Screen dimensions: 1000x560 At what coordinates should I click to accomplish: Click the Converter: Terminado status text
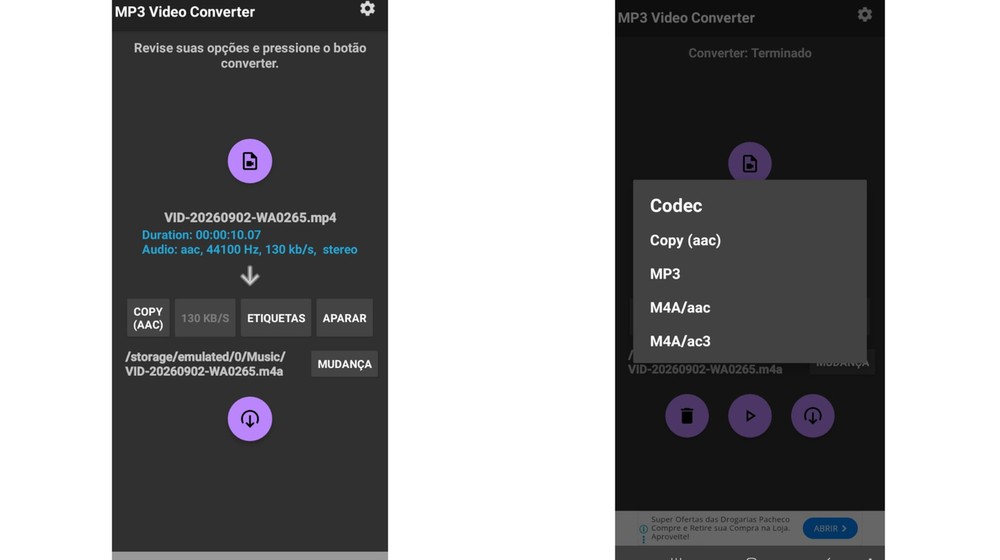[750, 53]
